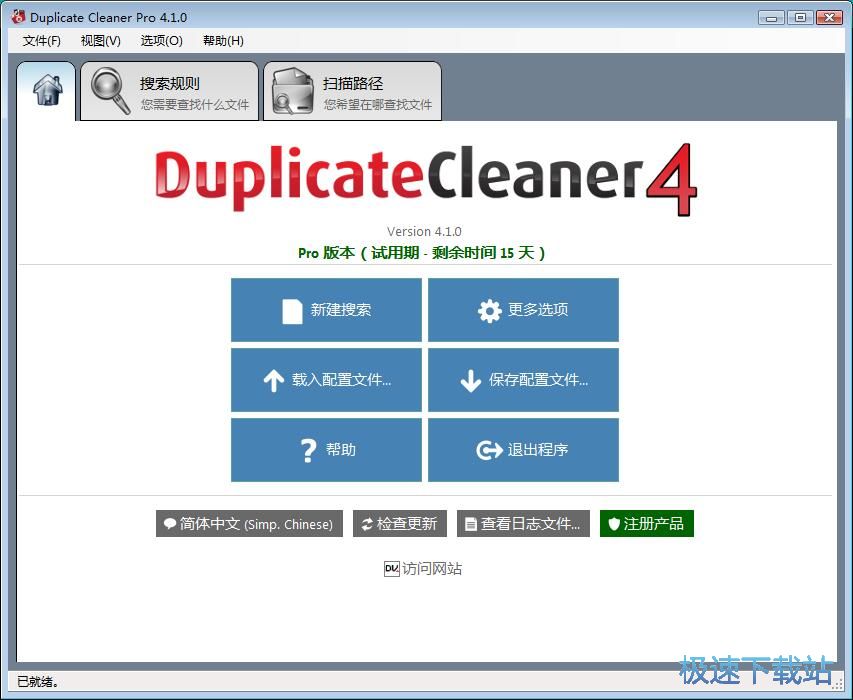853x700 pixels.
Task: Click 保存配置文件... tile
Action: (523, 380)
